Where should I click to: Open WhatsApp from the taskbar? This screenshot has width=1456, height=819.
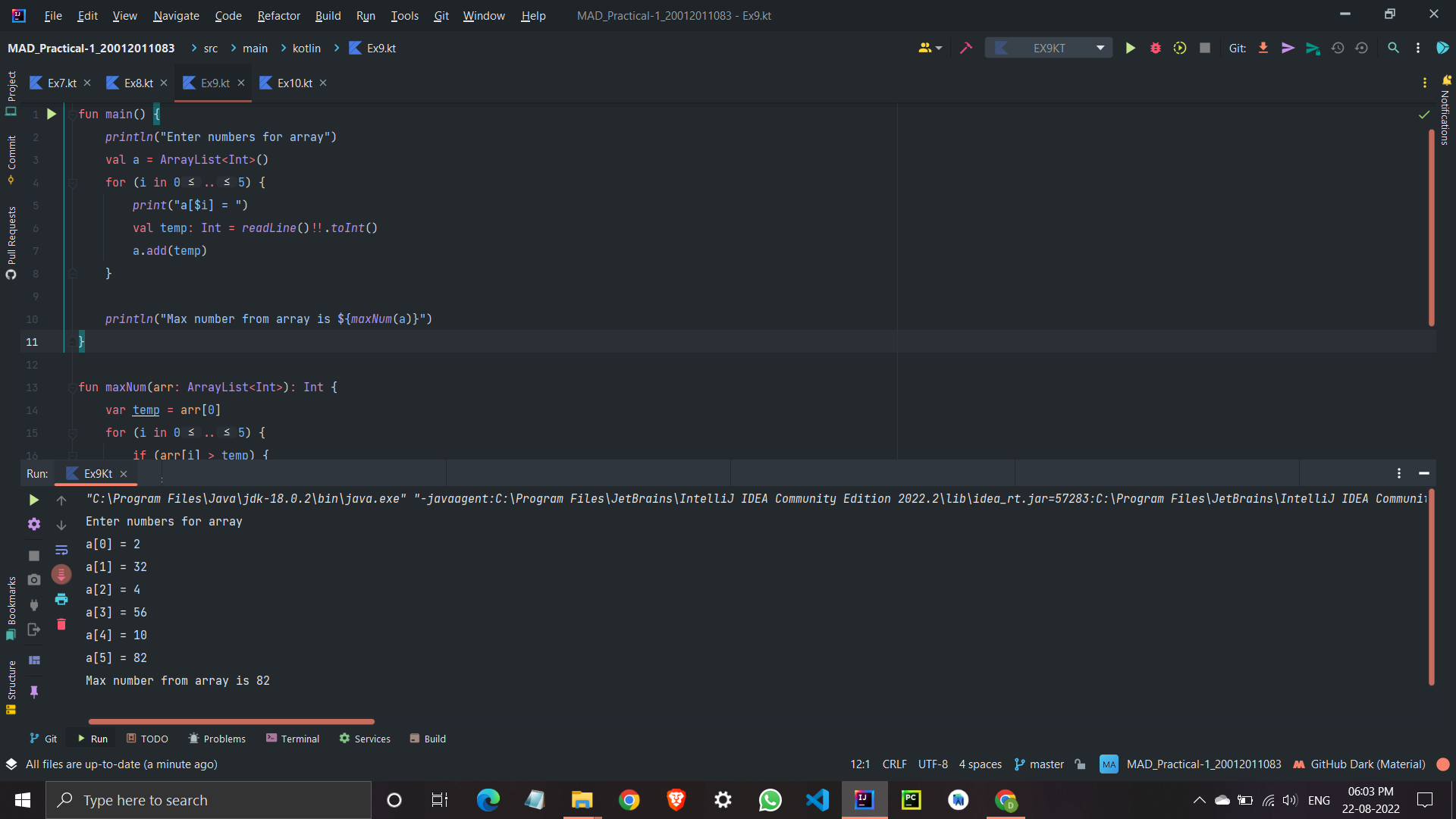pos(770,800)
